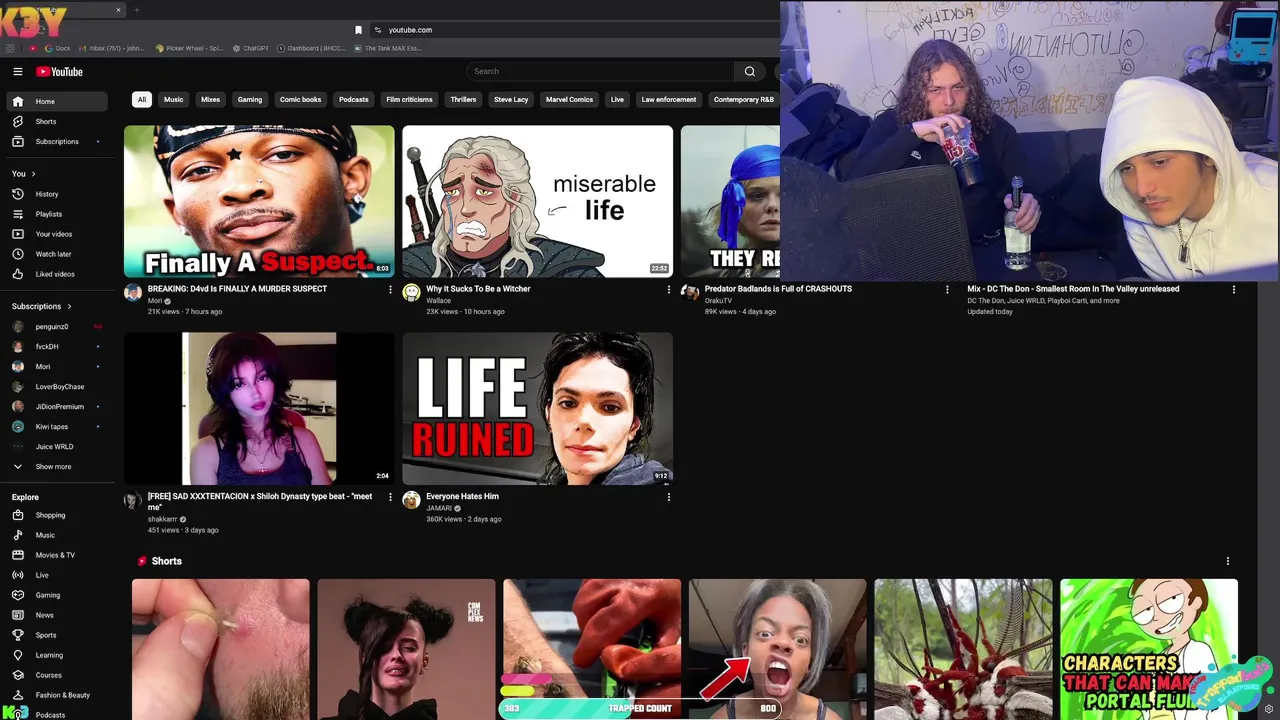
Task: Open Wallace channel link under Witcher video
Action: click(438, 301)
